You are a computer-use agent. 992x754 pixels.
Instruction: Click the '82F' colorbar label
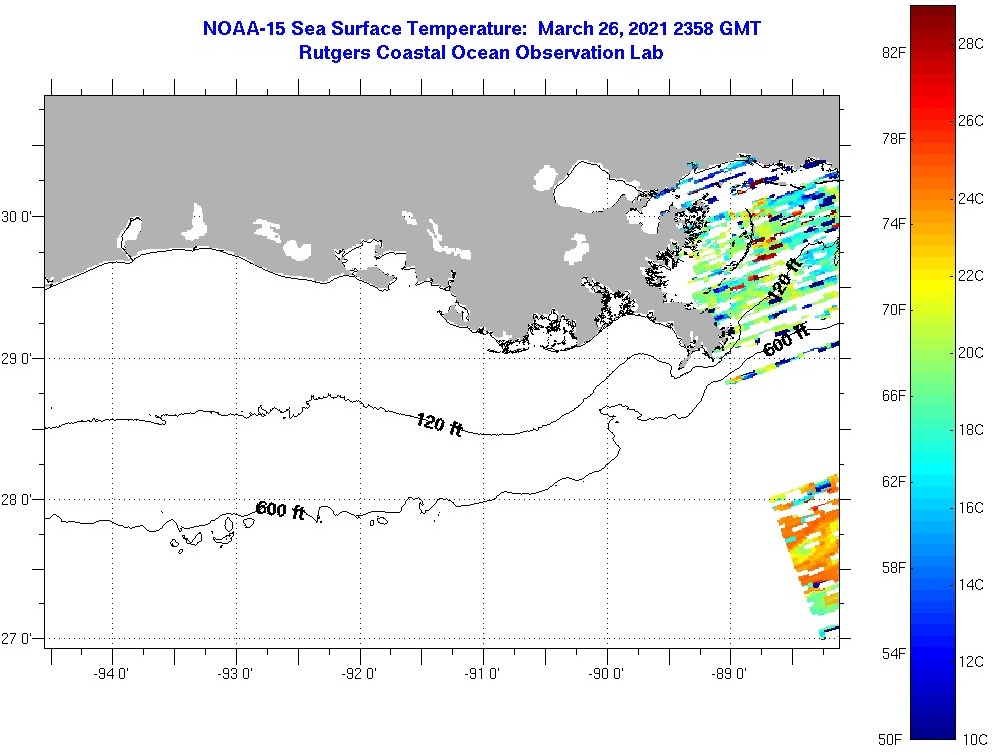(x=893, y=53)
